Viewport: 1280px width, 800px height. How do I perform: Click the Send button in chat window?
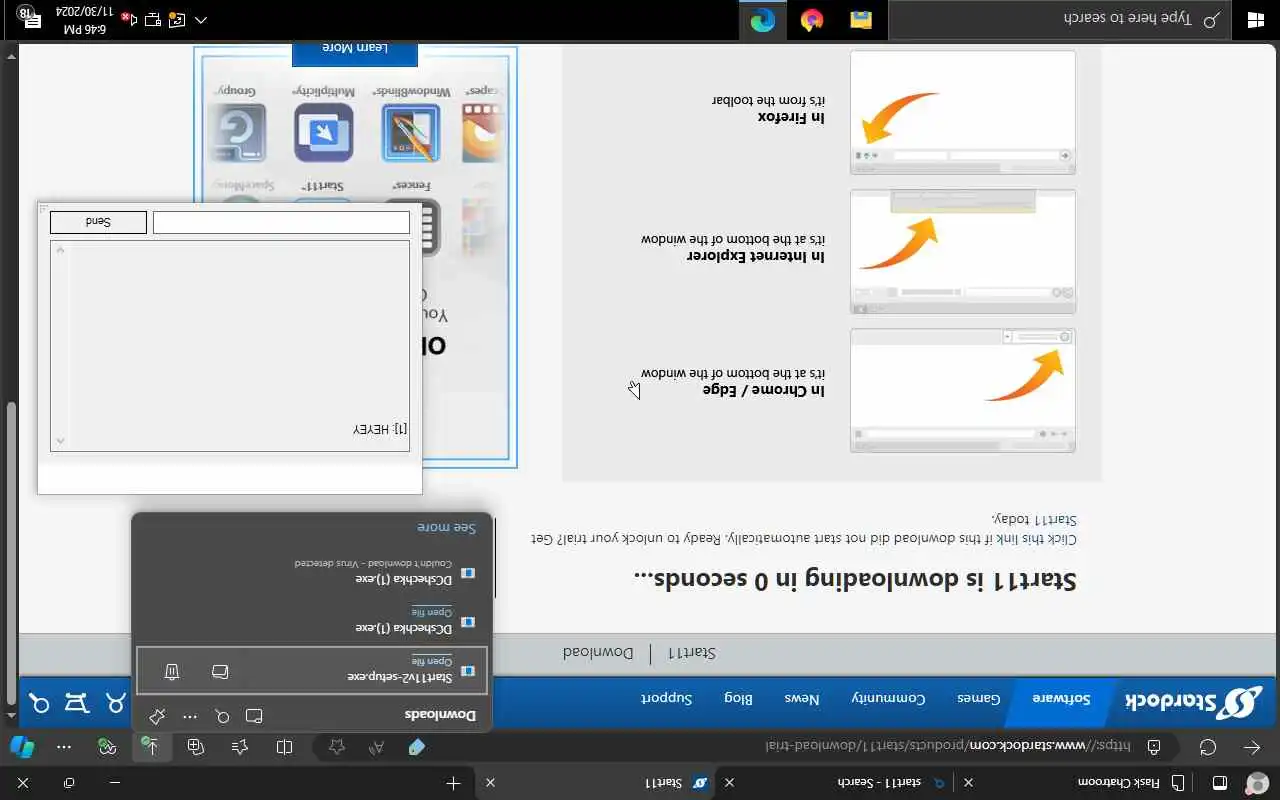(98, 222)
